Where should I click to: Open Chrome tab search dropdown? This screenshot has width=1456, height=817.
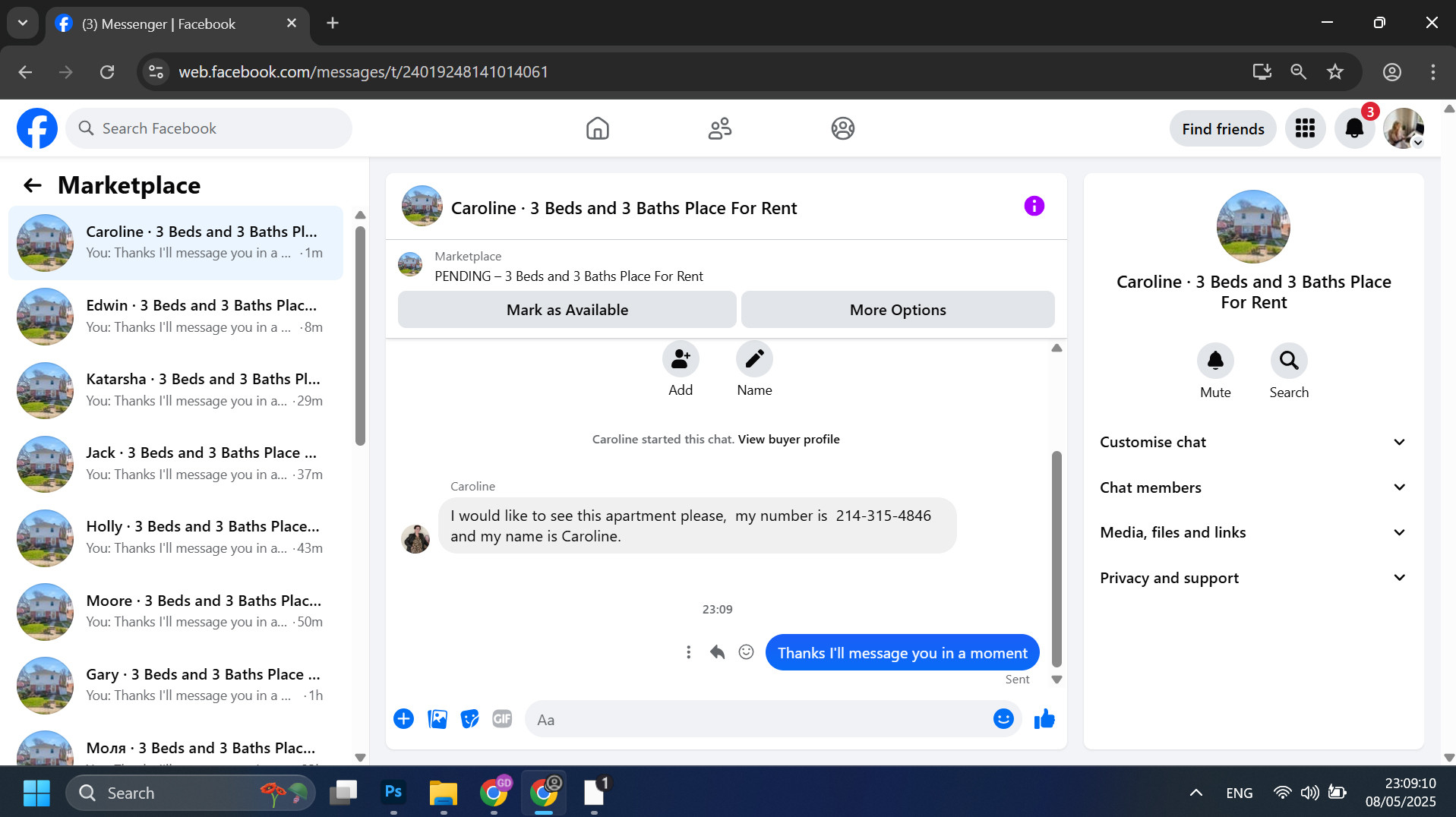click(23, 23)
